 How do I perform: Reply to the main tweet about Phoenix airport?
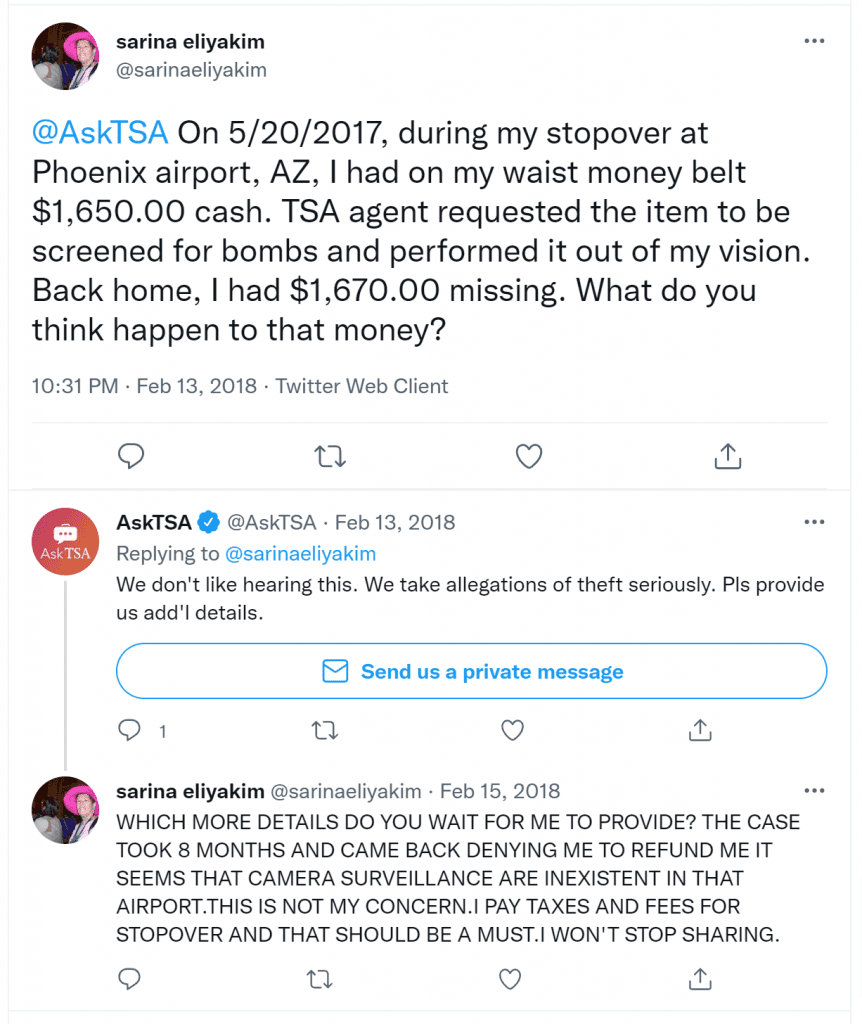131,456
